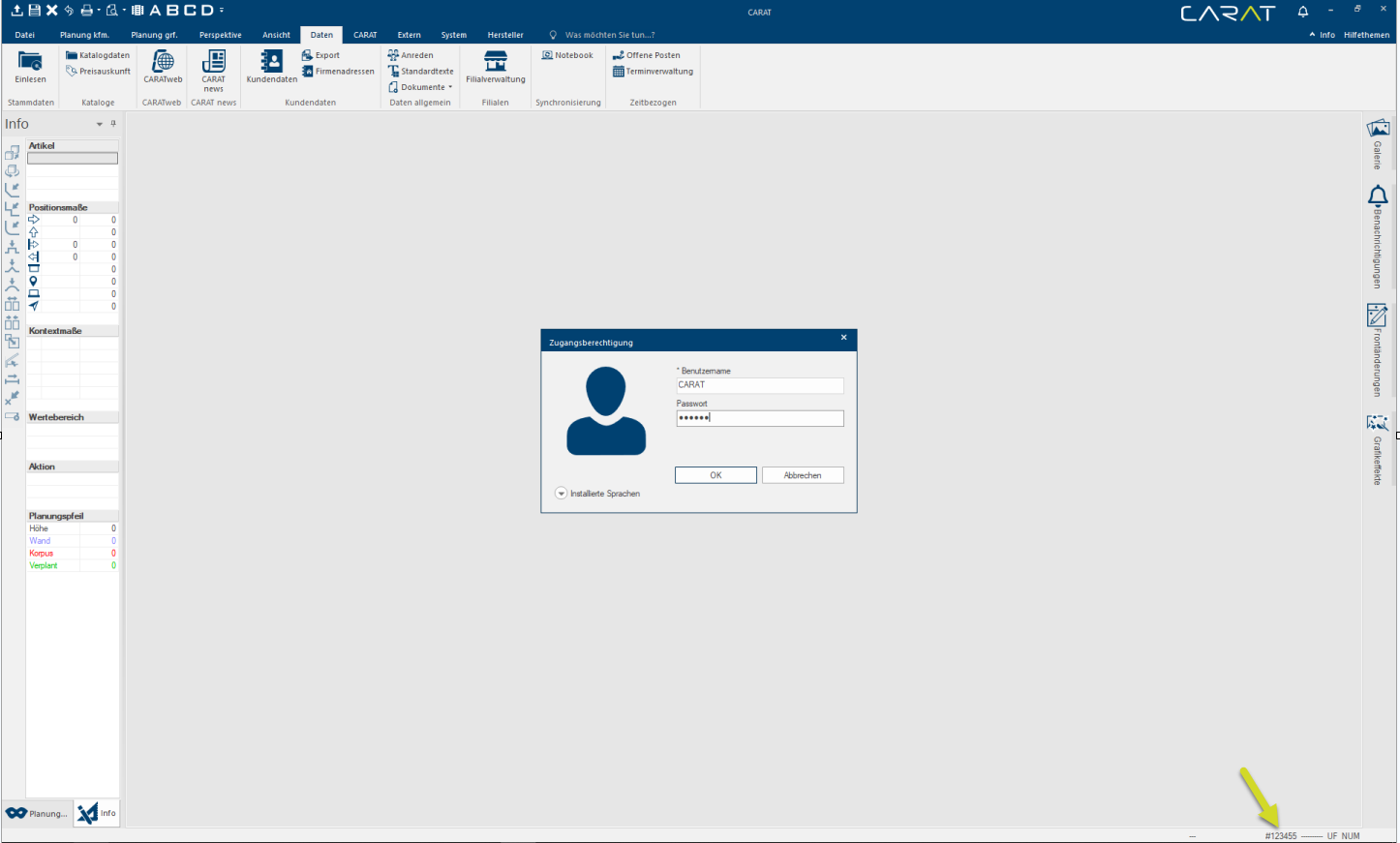Open the Hersteller ribbon tab
This screenshot has height=843, width=1400.
(x=505, y=35)
